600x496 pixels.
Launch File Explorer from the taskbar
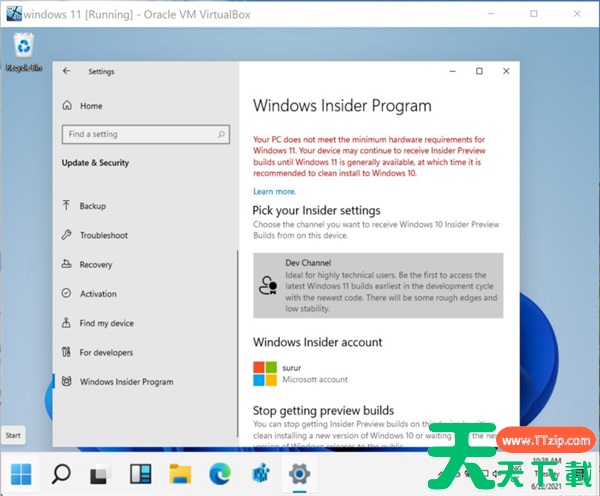click(180, 474)
